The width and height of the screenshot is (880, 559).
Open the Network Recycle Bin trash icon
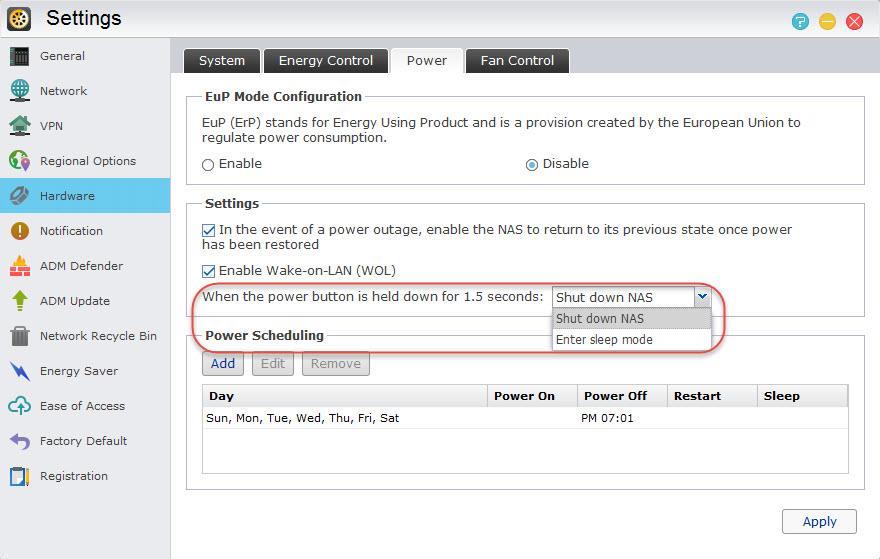(20, 336)
